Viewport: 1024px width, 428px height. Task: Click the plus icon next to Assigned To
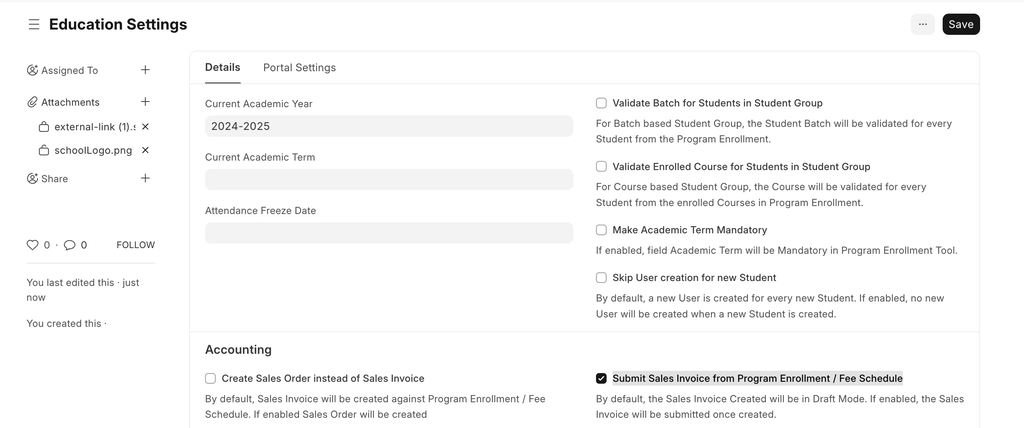[145, 70]
